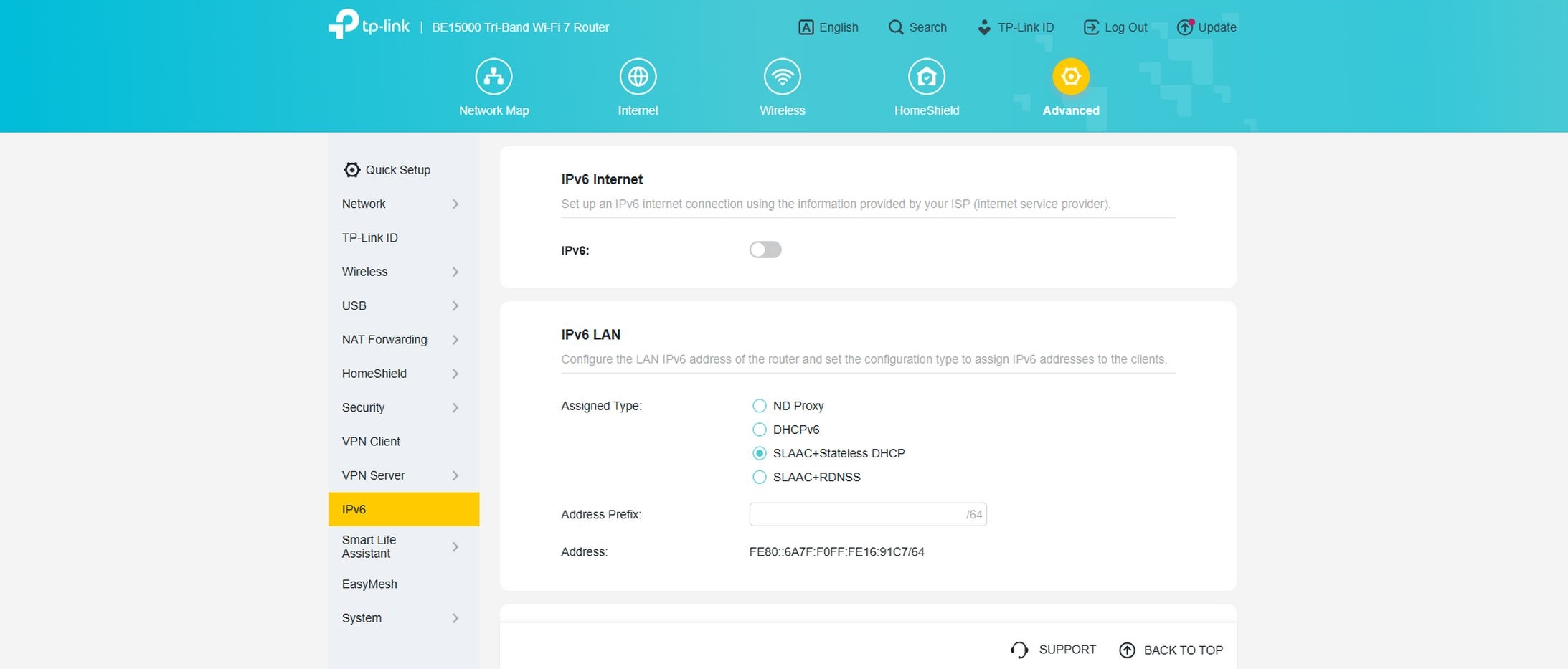Click BACK TO TOP button
The width and height of the screenshot is (1568, 669).
pyautogui.click(x=1171, y=650)
